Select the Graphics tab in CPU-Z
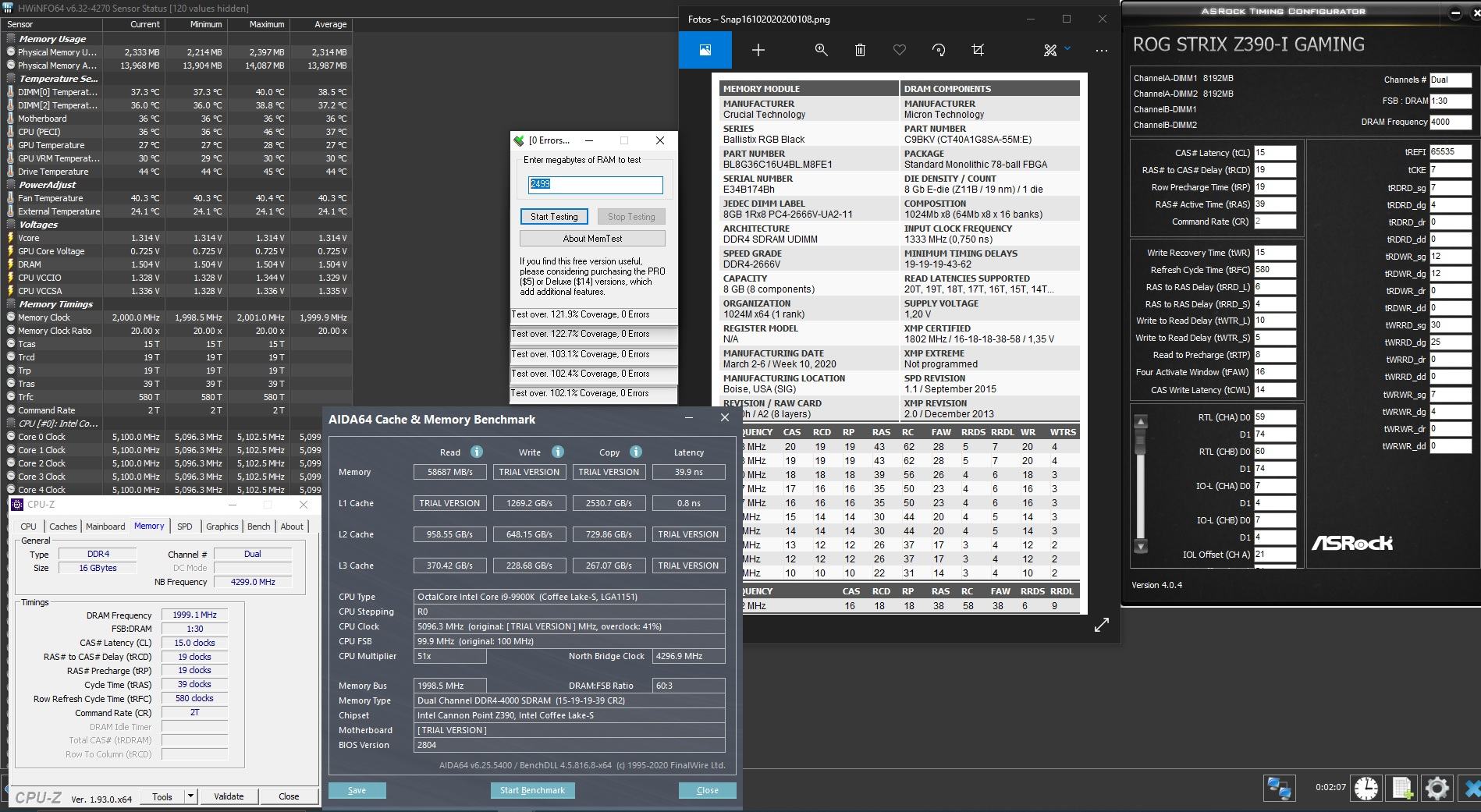1481x812 pixels. (x=222, y=527)
